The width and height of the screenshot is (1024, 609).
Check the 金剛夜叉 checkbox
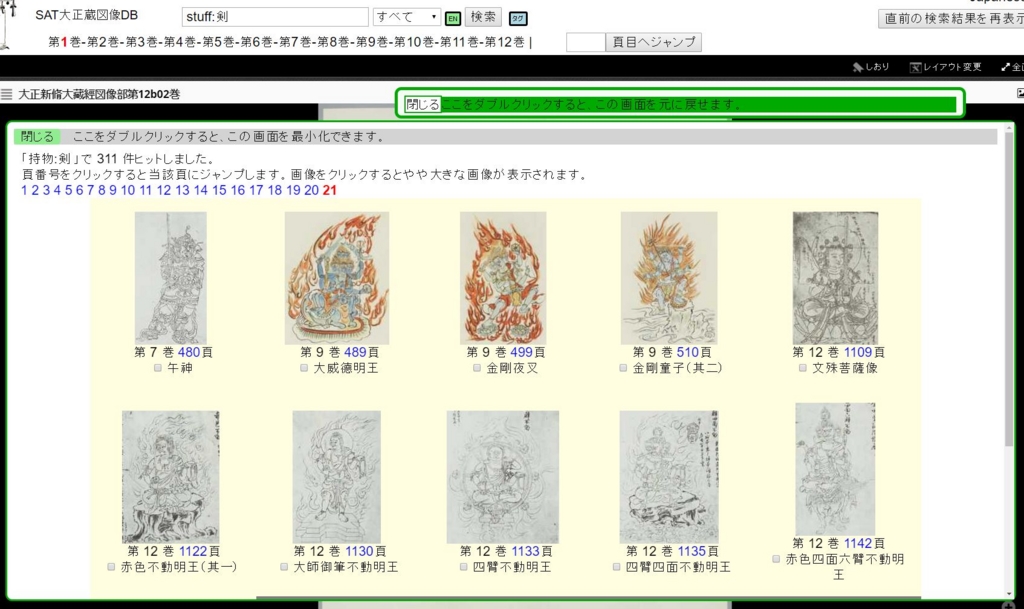pos(477,368)
